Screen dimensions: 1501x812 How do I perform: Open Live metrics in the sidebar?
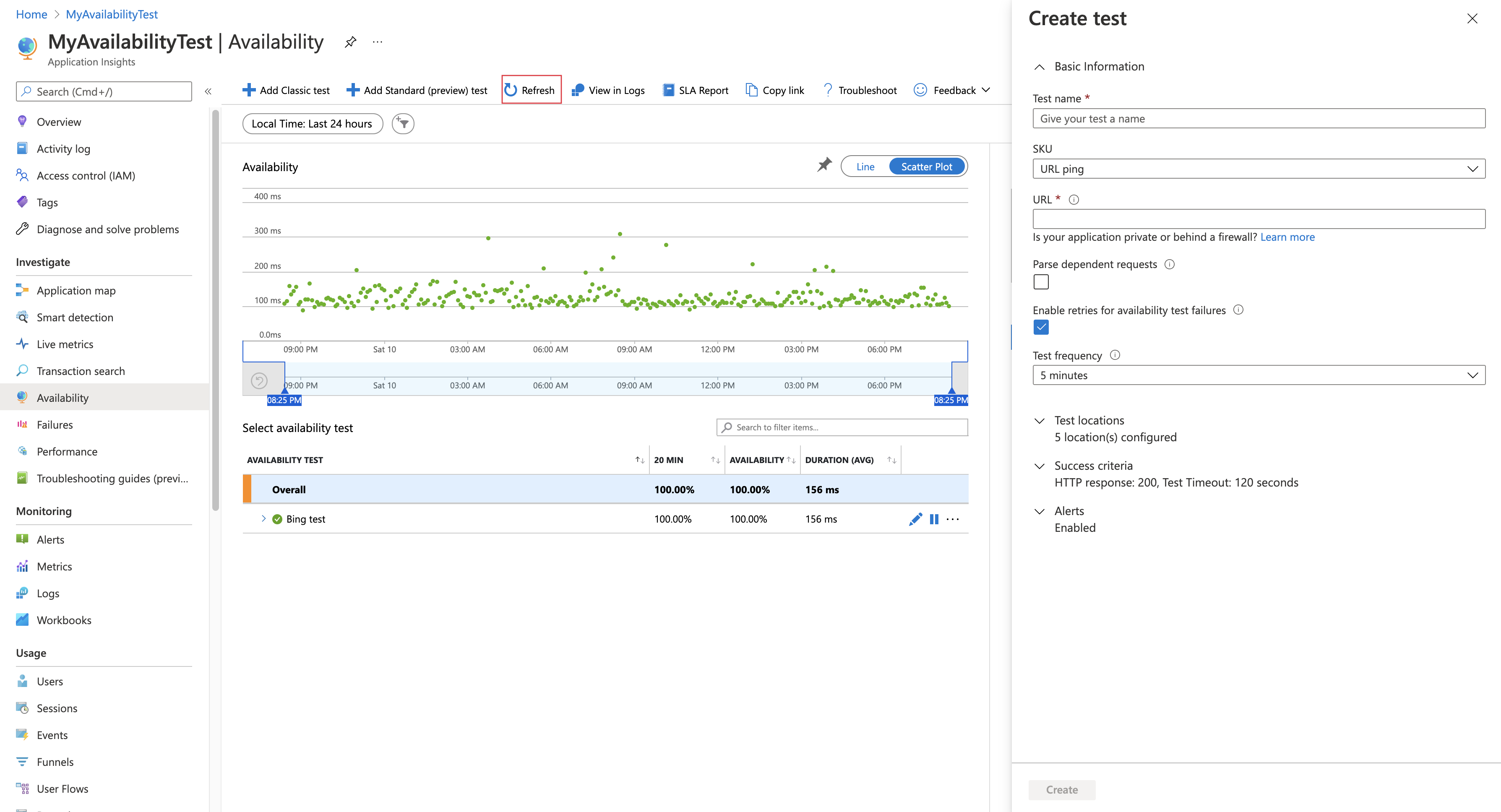coord(65,344)
